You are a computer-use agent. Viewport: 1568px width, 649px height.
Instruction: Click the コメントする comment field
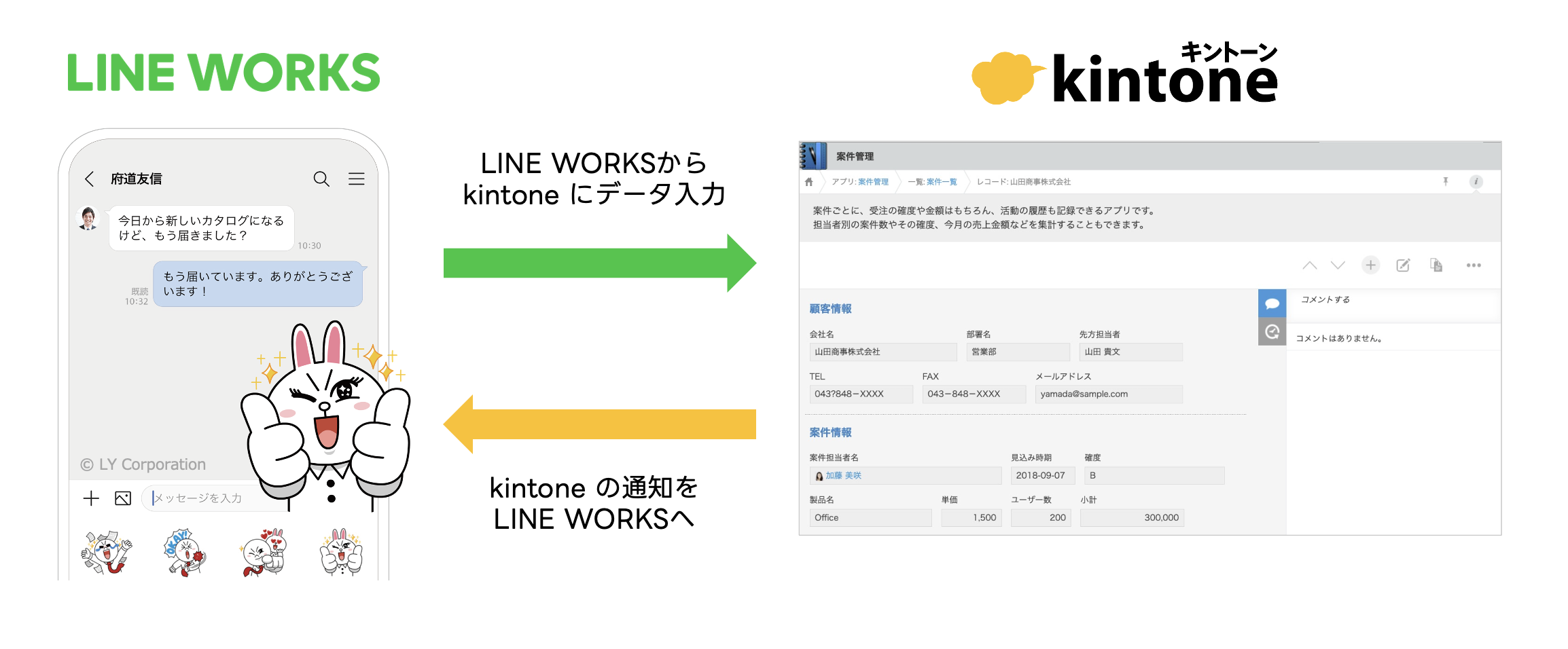point(1393,299)
